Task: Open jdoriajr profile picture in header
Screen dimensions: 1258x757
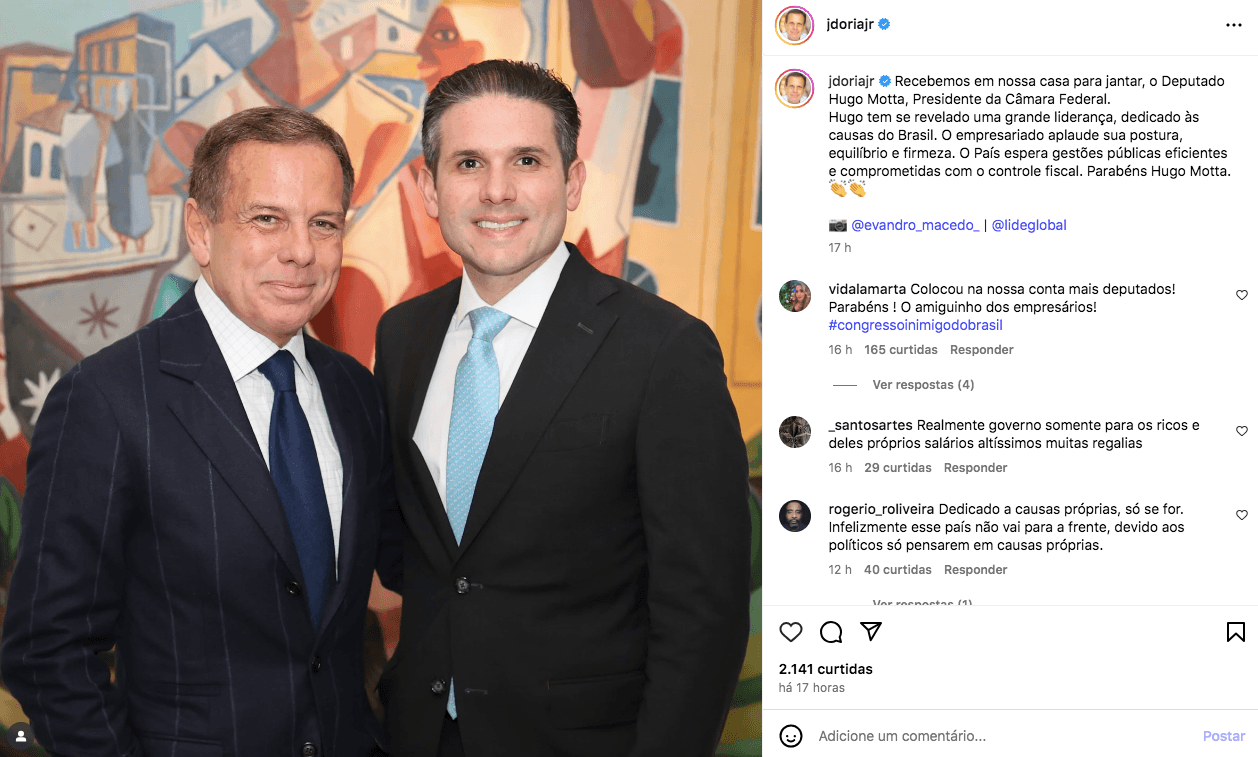Action: [795, 25]
